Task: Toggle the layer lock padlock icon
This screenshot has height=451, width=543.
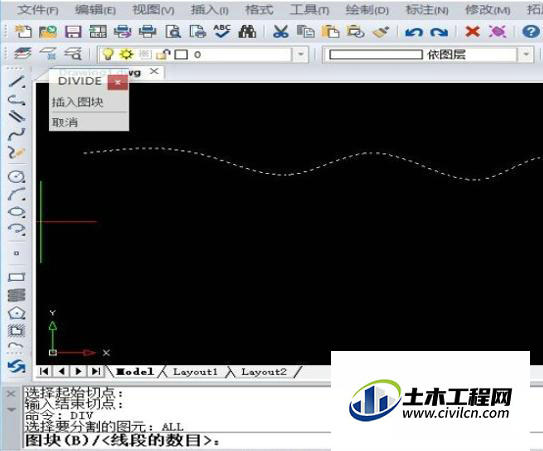Action: coord(163,54)
